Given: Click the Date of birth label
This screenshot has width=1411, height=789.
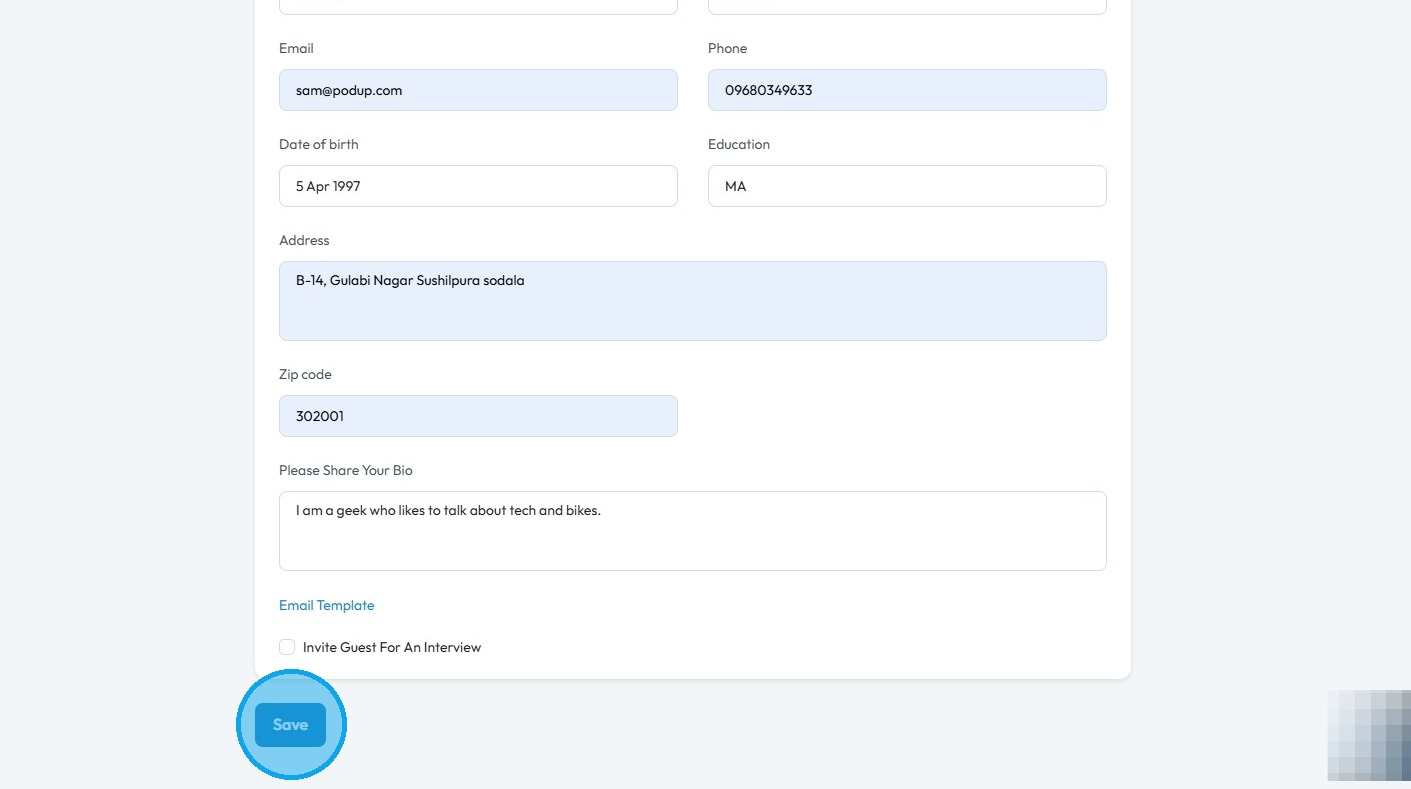Looking at the screenshot, I should pos(318,144).
